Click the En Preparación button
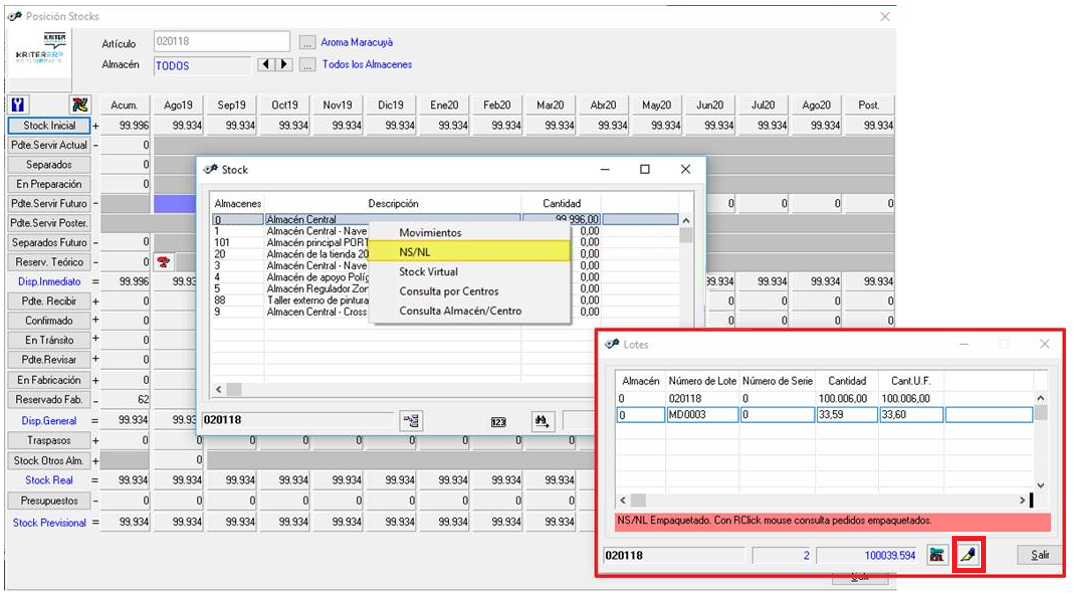 [x=49, y=184]
